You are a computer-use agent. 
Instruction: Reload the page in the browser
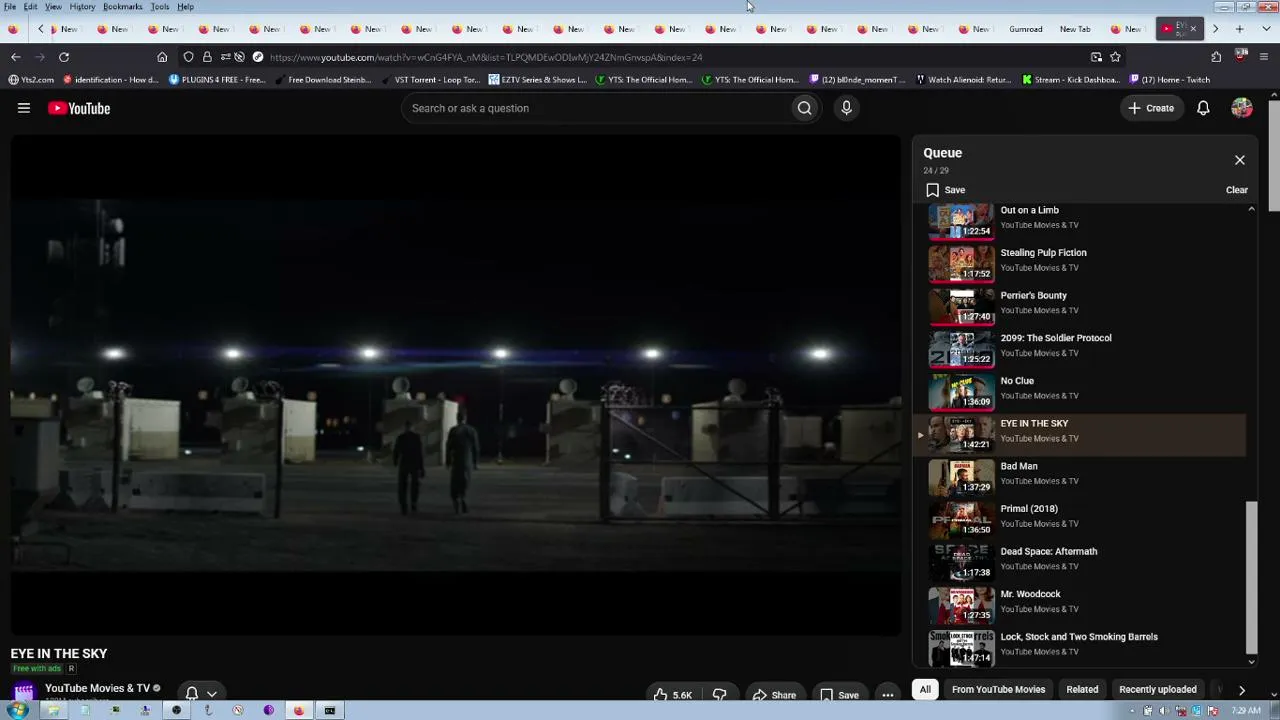pyautogui.click(x=64, y=57)
